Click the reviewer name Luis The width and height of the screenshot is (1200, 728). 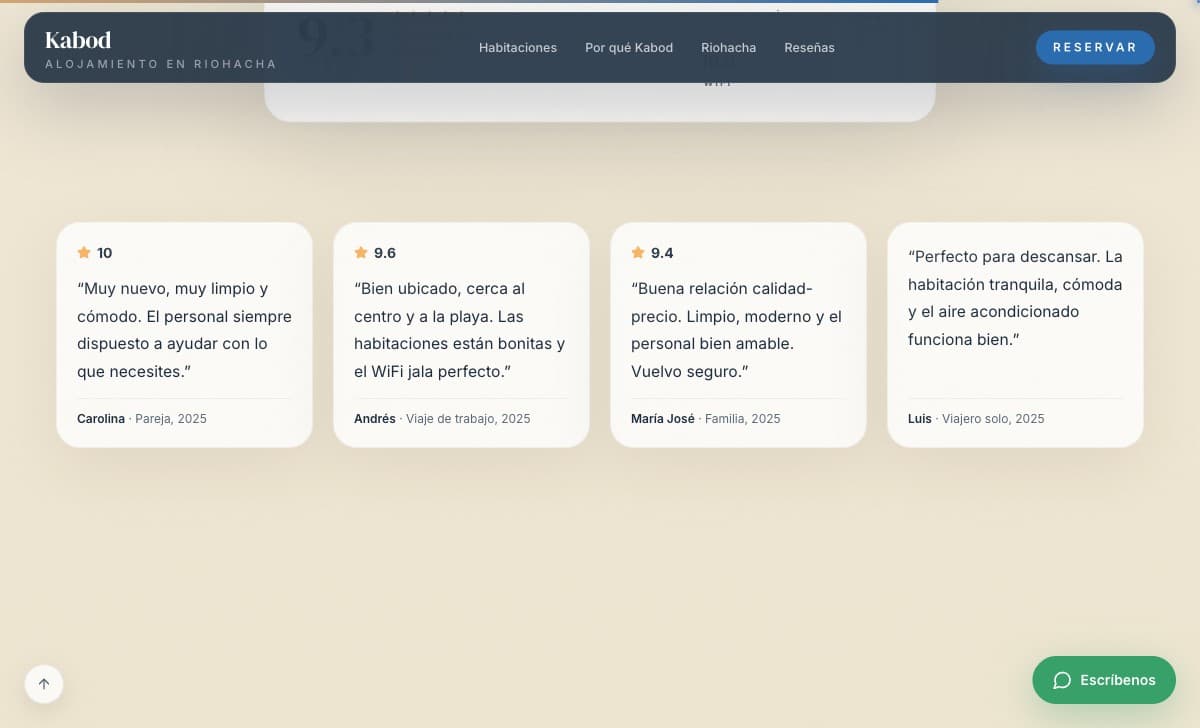point(919,419)
